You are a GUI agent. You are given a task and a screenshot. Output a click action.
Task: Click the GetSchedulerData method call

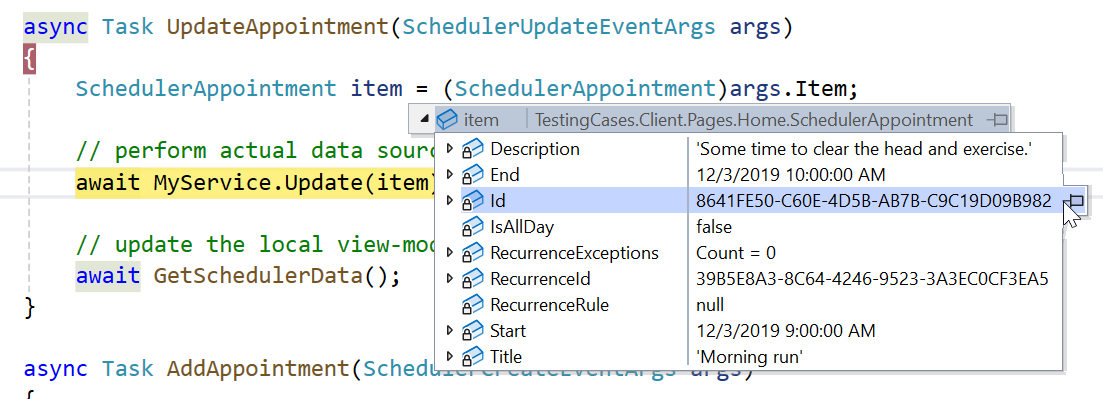coord(258,275)
